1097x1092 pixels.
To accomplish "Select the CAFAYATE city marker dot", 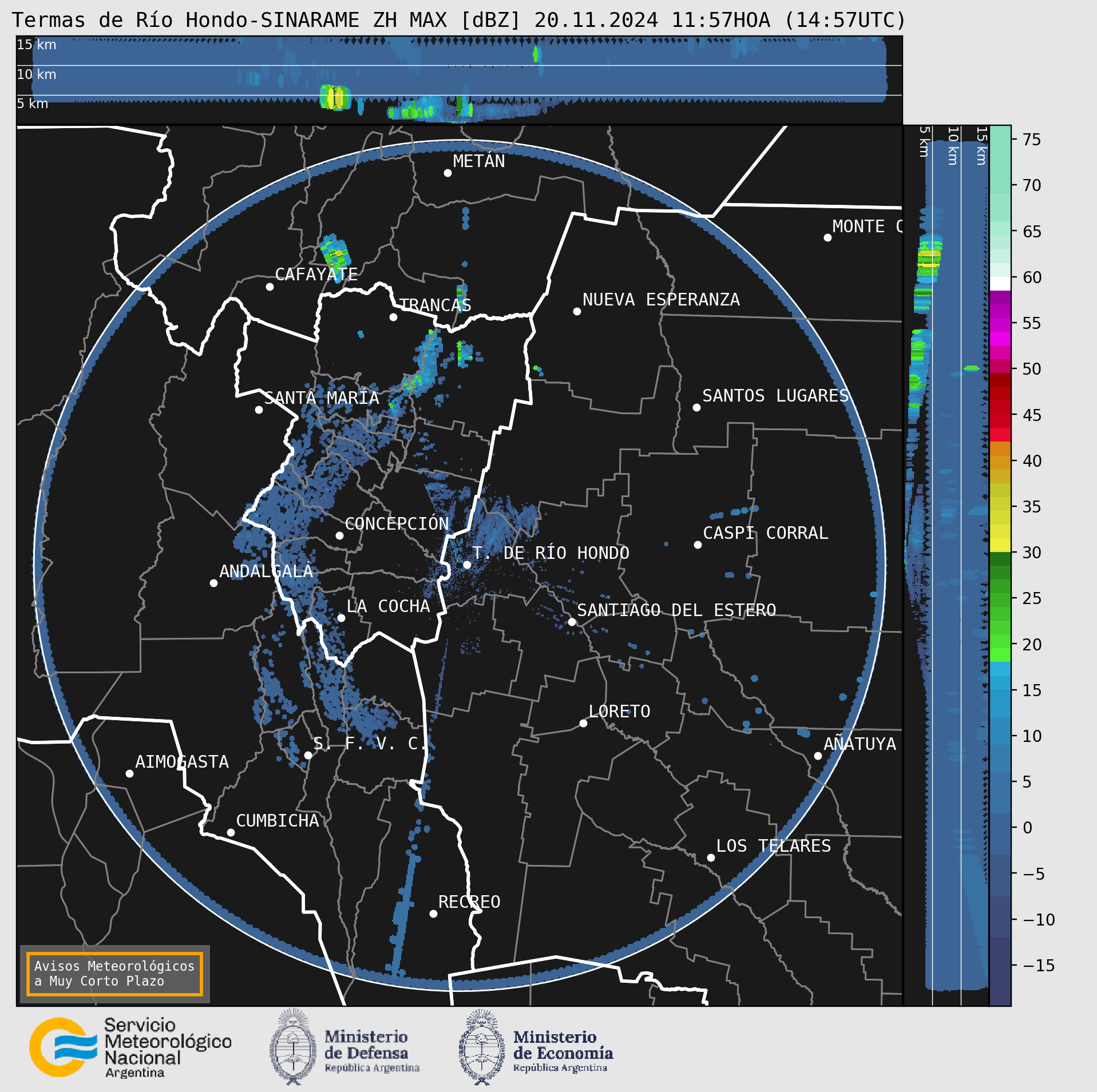I will pyautogui.click(x=270, y=287).
